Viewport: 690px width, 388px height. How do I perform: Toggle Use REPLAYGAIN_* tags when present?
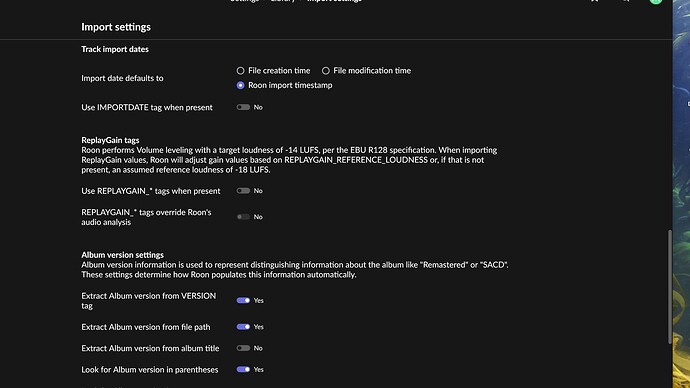[x=243, y=191]
